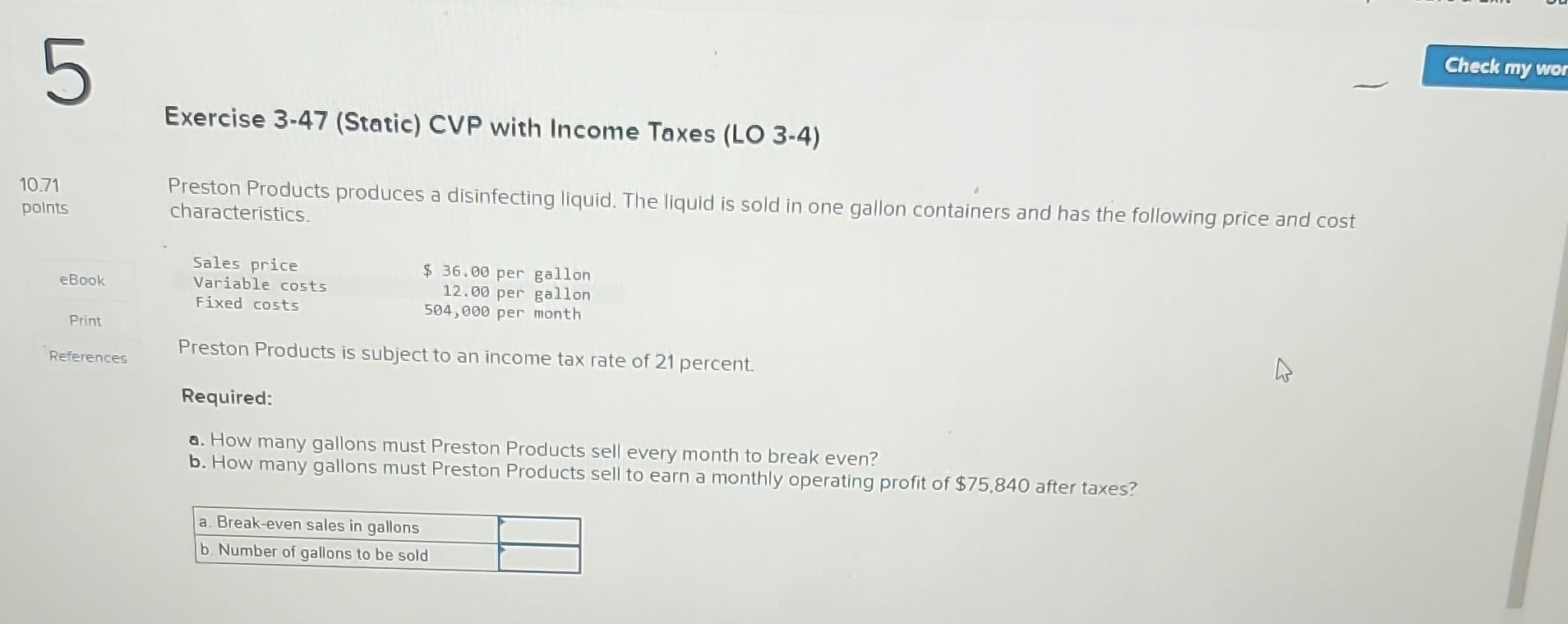1568x624 pixels.
Task: Select row b in the answer table
Action: coord(312,553)
